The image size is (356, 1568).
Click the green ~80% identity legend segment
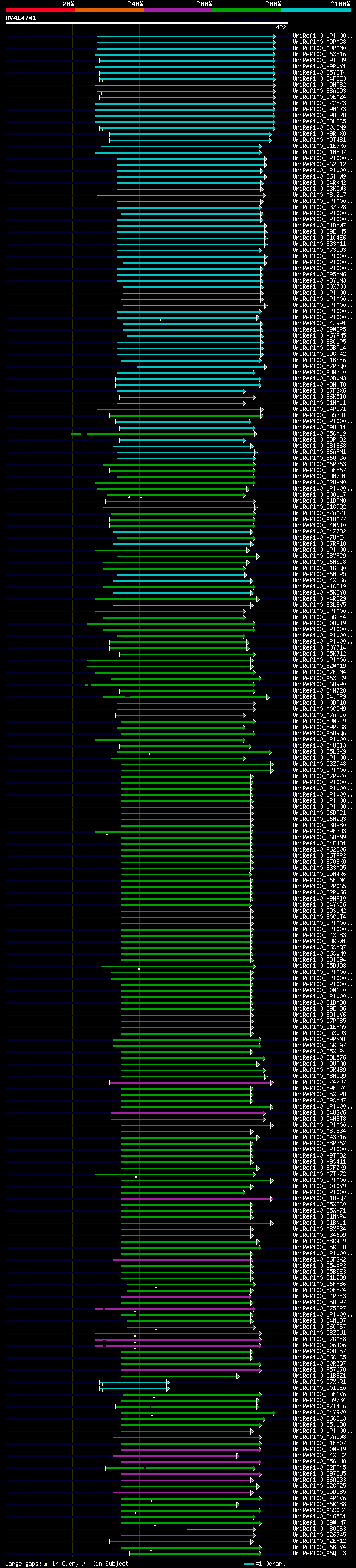point(247,10)
